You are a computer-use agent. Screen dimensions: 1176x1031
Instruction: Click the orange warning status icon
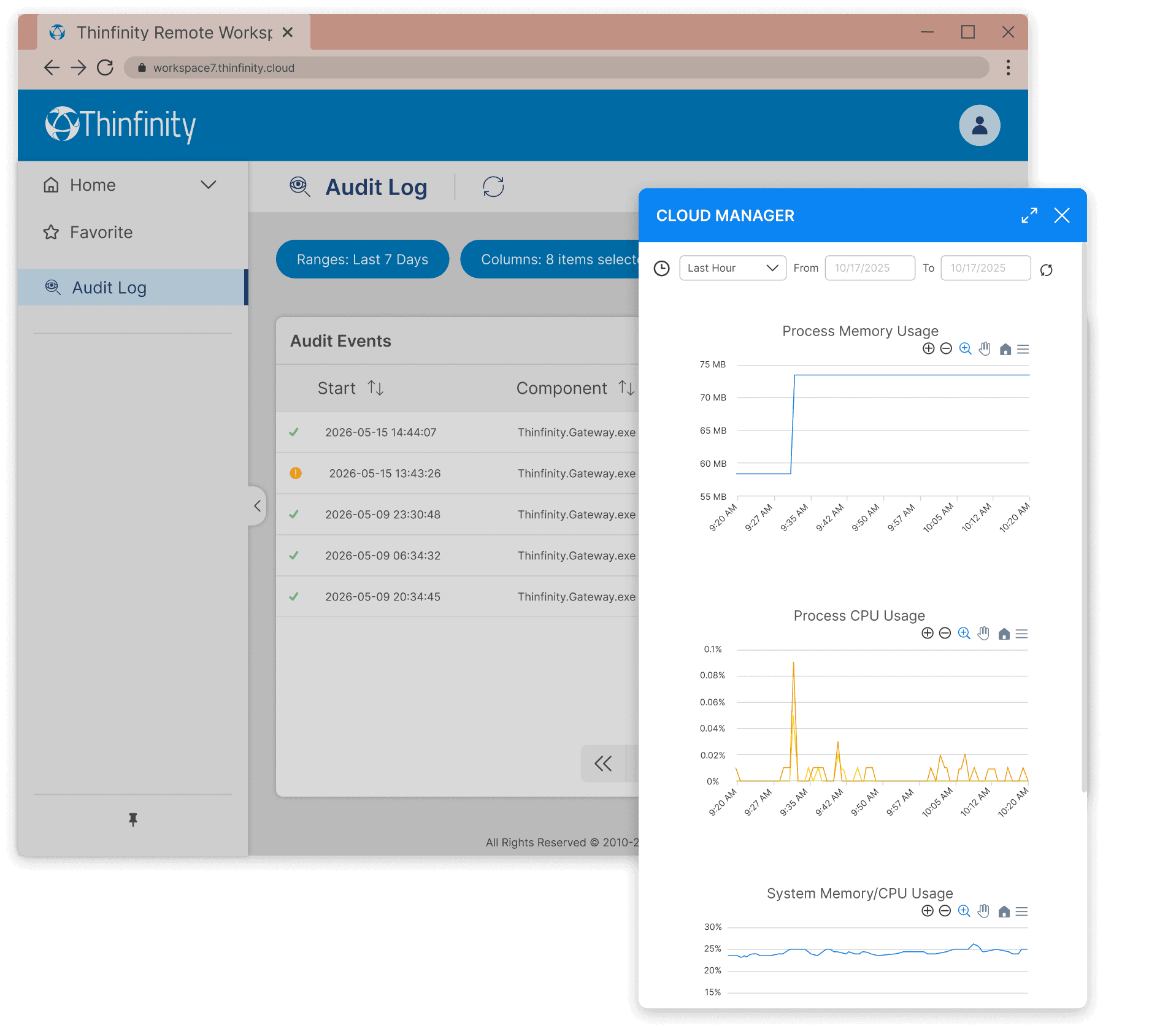click(296, 473)
